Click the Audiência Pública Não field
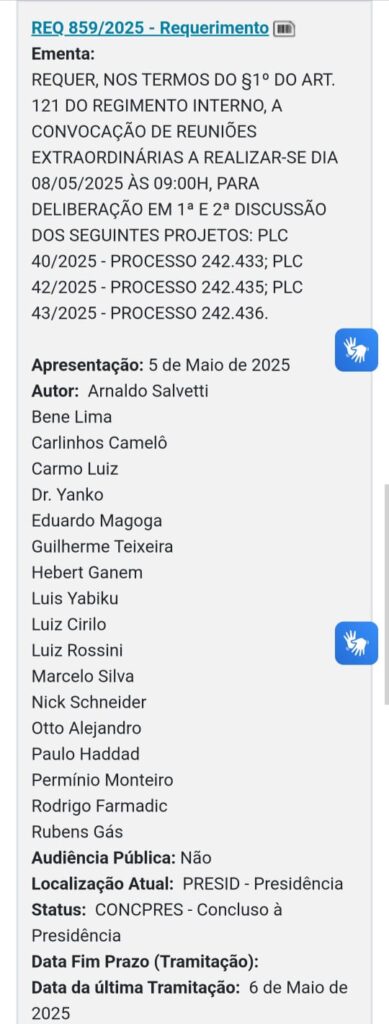This screenshot has width=389, height=1024. click(x=121, y=857)
